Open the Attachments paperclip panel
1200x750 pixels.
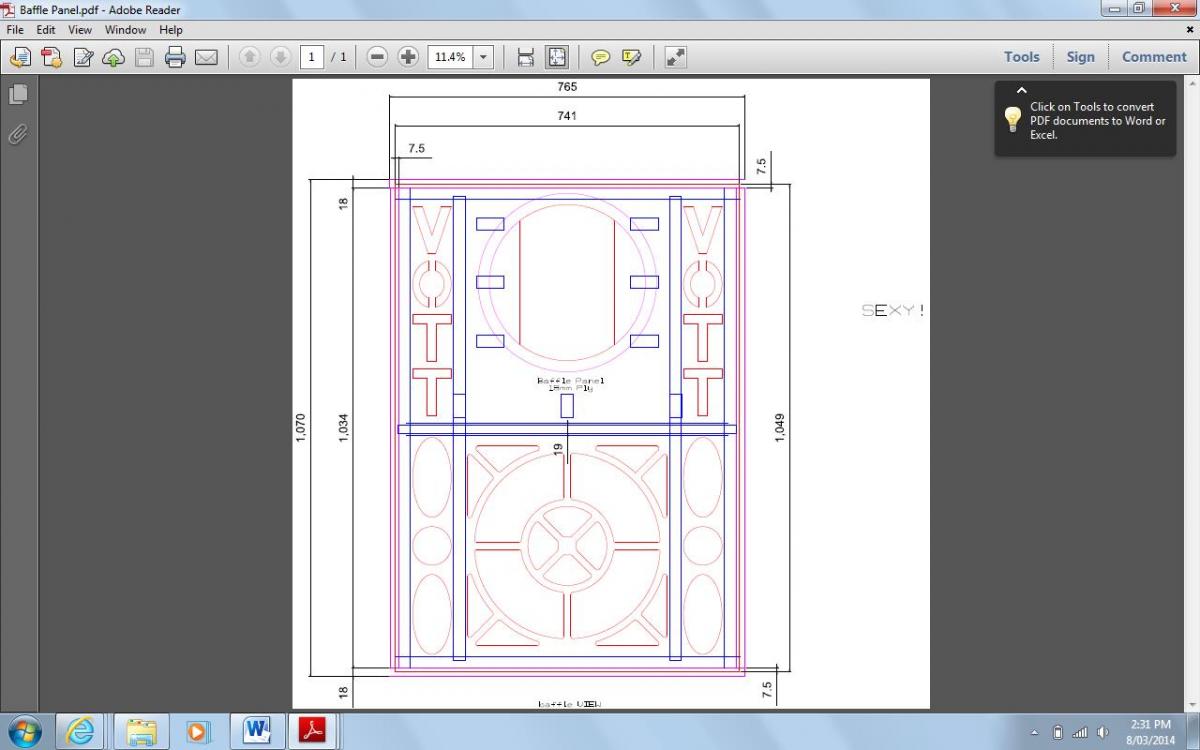(x=18, y=134)
